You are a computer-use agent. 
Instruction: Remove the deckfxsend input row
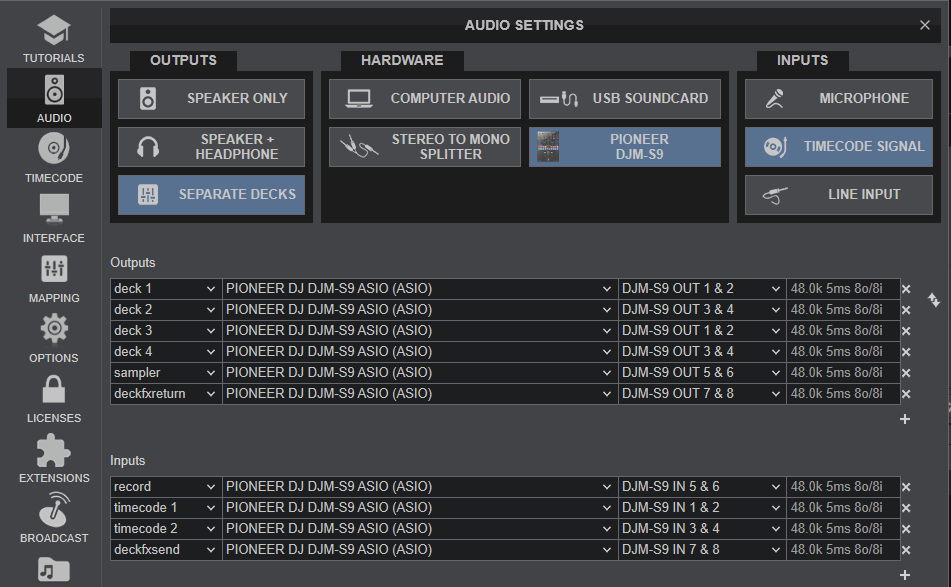click(x=906, y=550)
